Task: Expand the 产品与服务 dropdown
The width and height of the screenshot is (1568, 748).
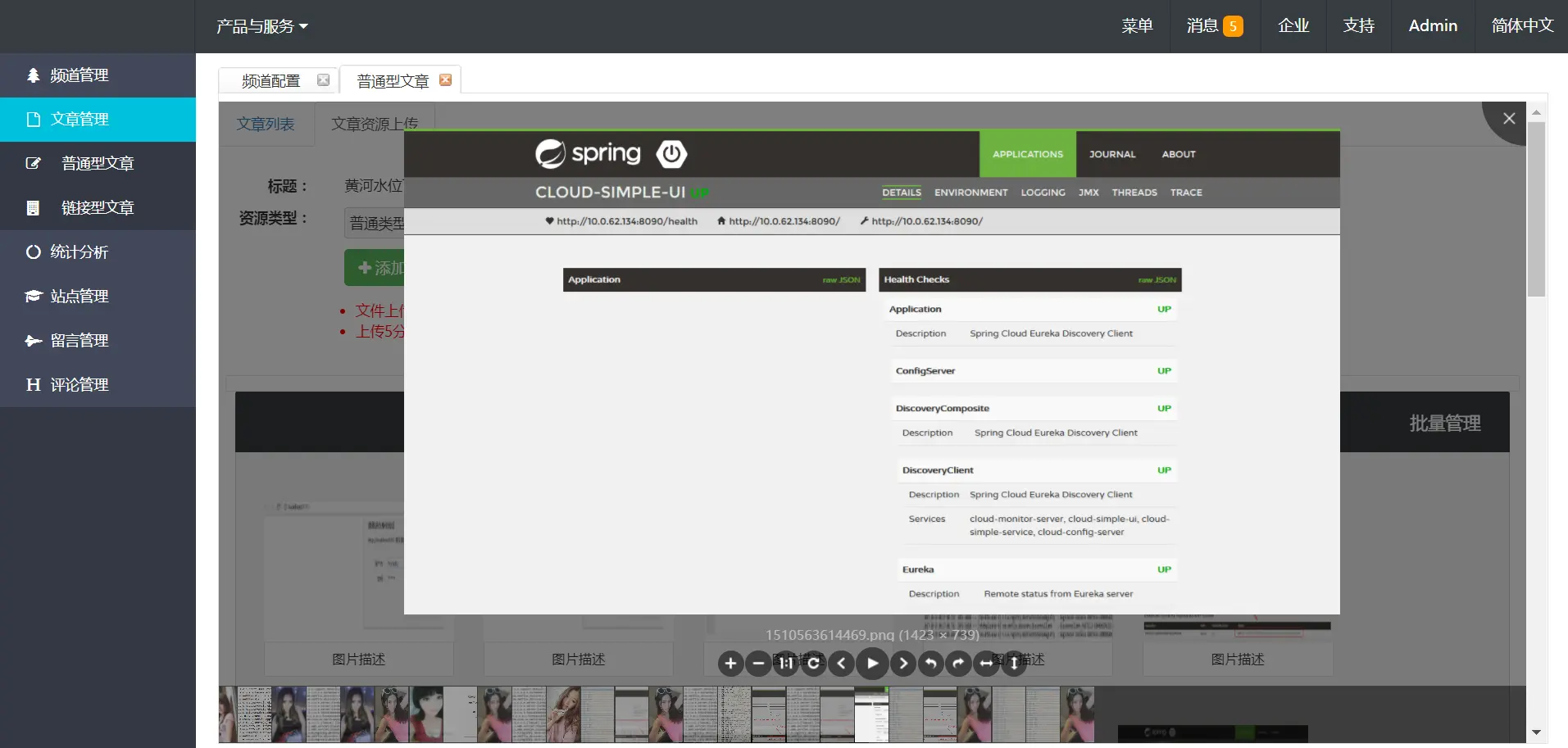Action: tap(262, 26)
